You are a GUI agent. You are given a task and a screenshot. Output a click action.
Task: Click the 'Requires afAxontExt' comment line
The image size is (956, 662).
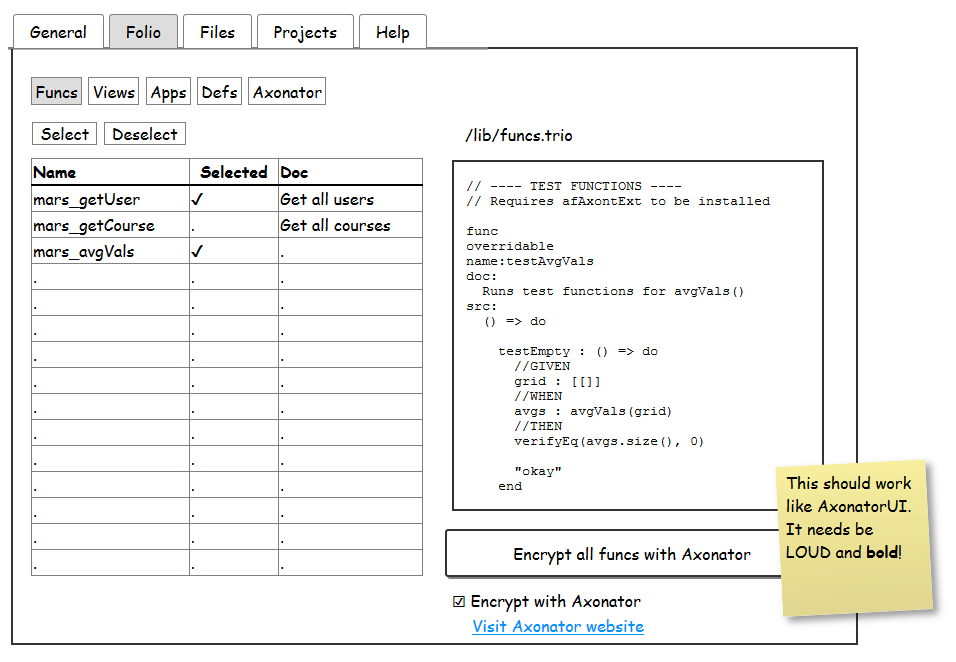[618, 201]
